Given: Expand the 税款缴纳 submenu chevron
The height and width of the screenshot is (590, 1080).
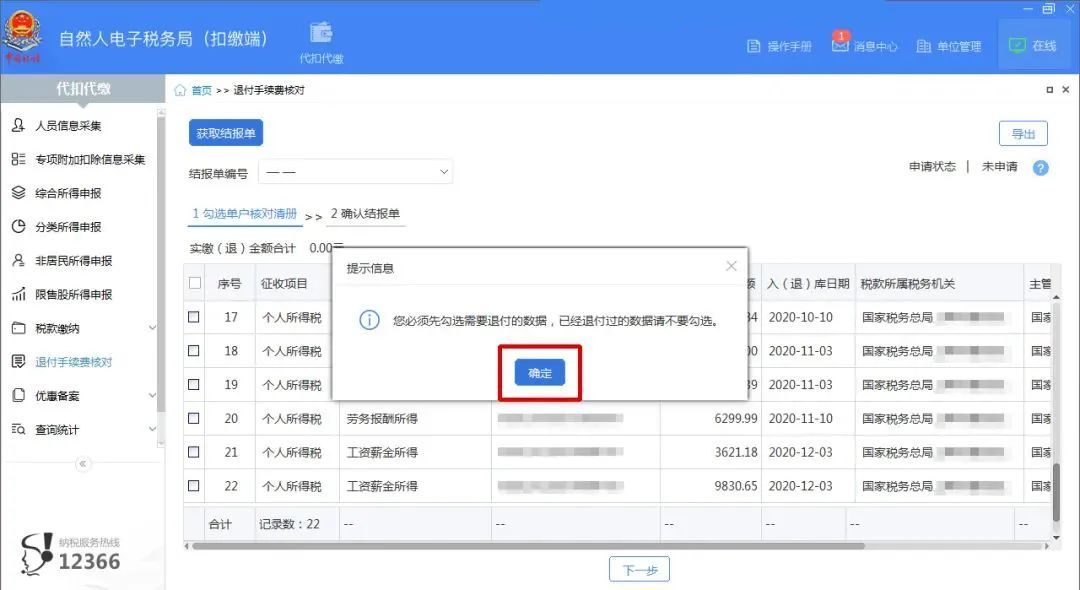Looking at the screenshot, I should click(x=152, y=328).
